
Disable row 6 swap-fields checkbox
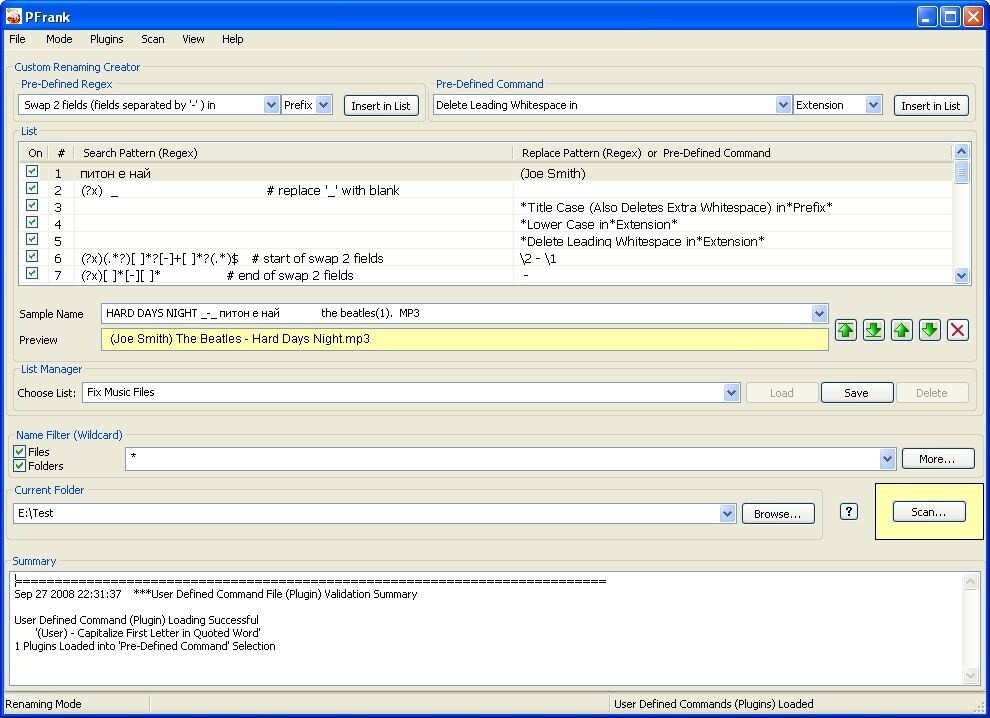(x=32, y=256)
